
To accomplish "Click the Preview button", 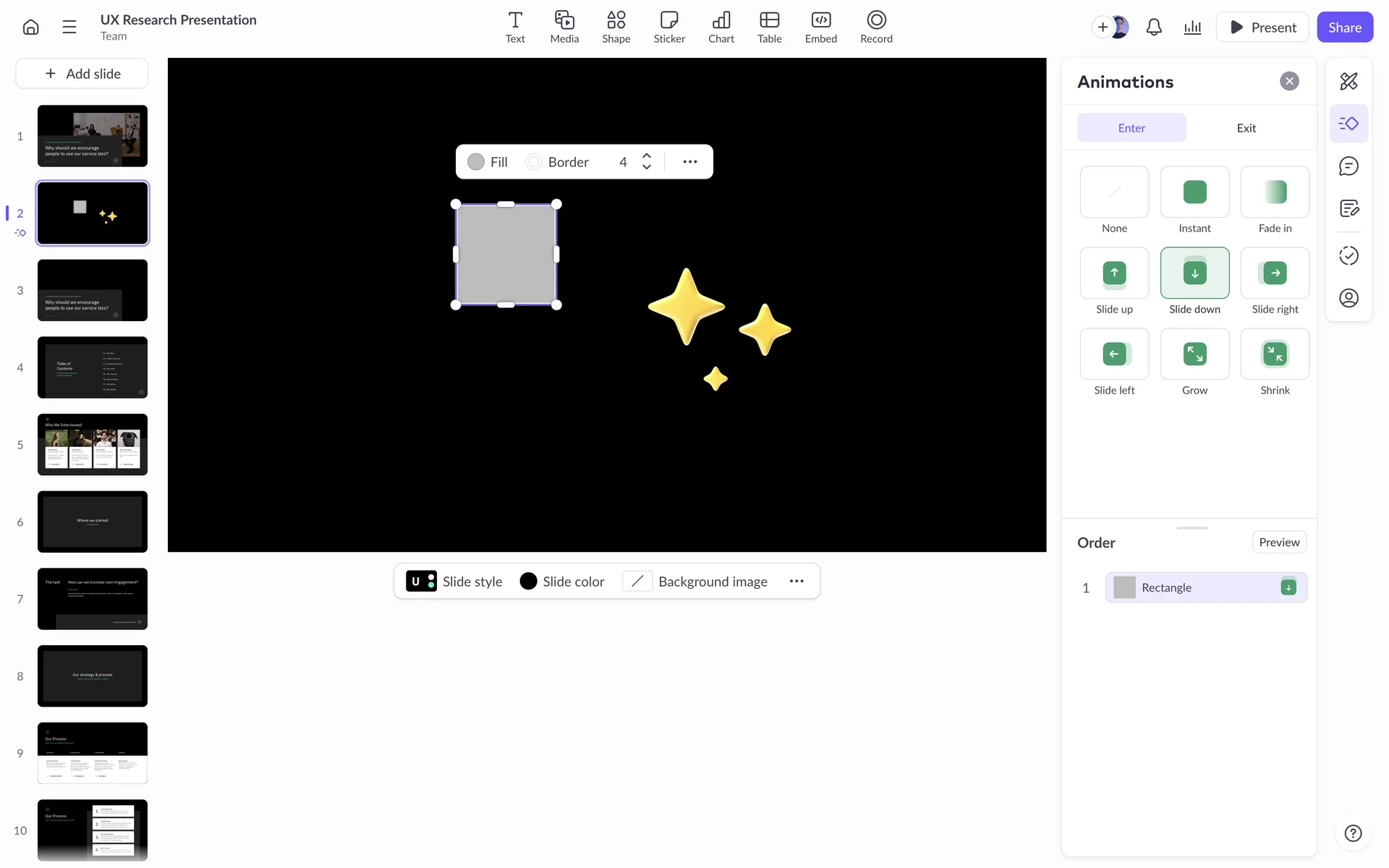I will [x=1278, y=542].
